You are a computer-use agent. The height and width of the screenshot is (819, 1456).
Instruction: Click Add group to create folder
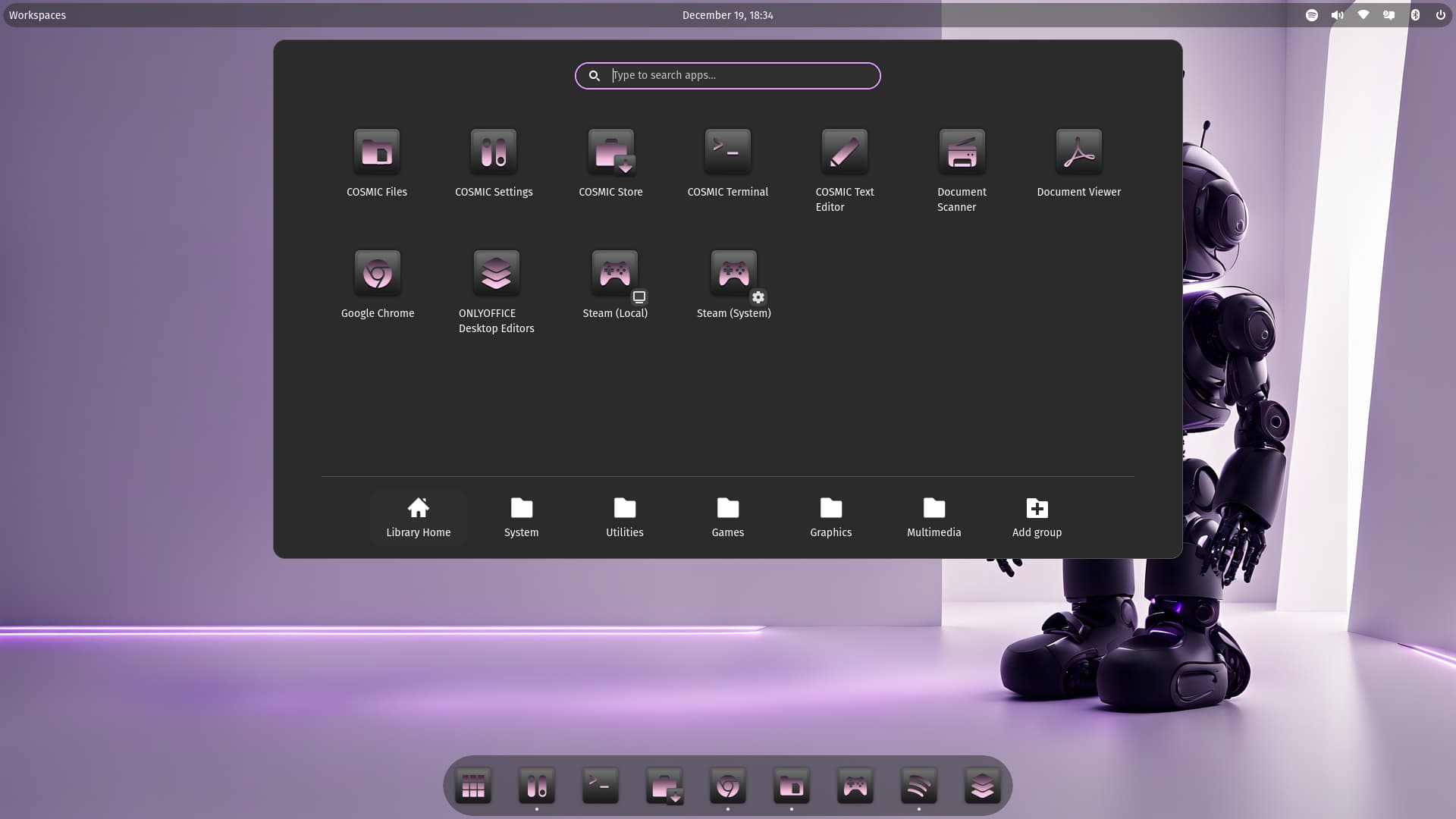tap(1037, 518)
